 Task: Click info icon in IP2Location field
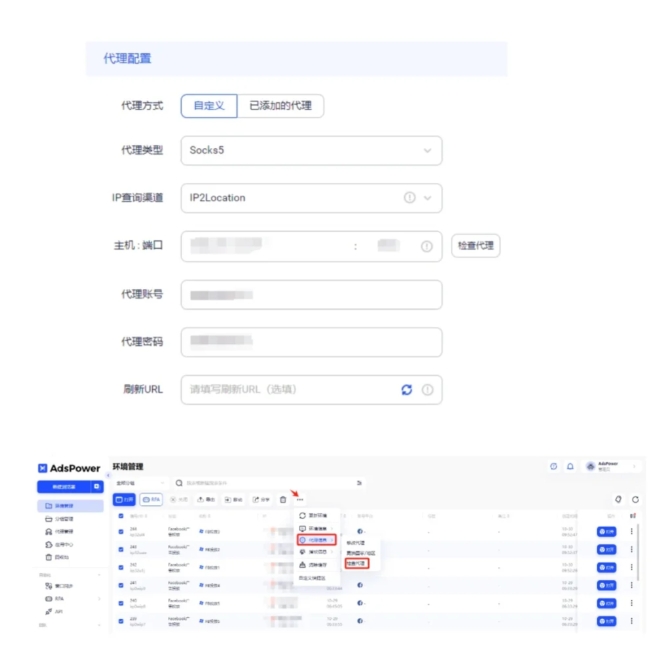tap(410, 198)
